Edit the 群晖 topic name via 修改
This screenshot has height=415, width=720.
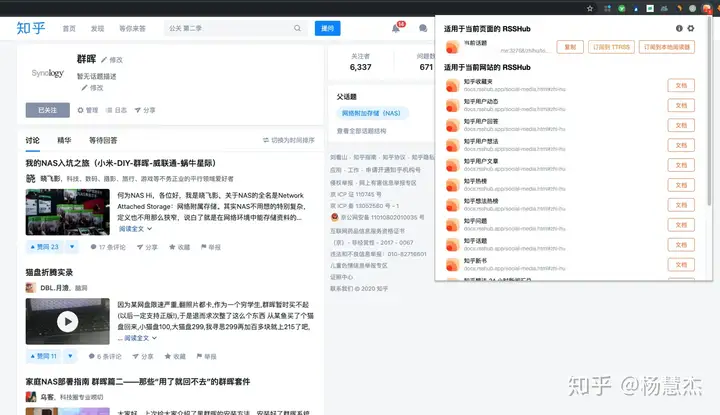112,60
